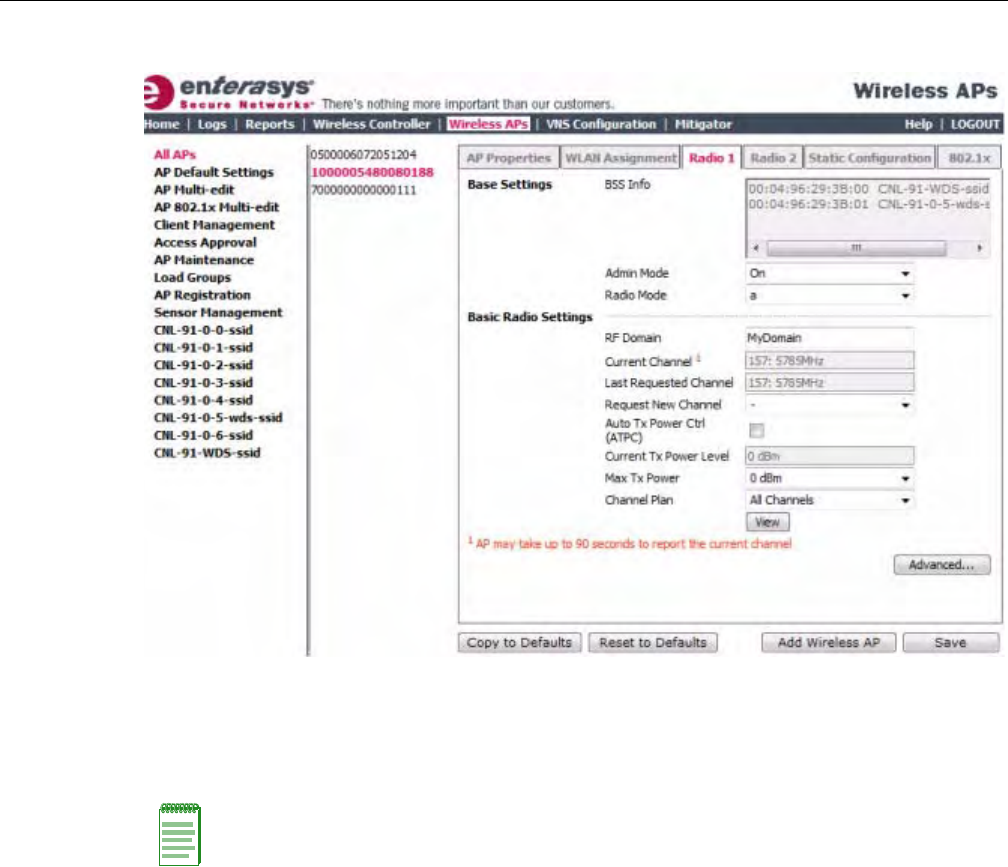
Task: Open the Admin Mode dropdown
Action: (x=829, y=273)
